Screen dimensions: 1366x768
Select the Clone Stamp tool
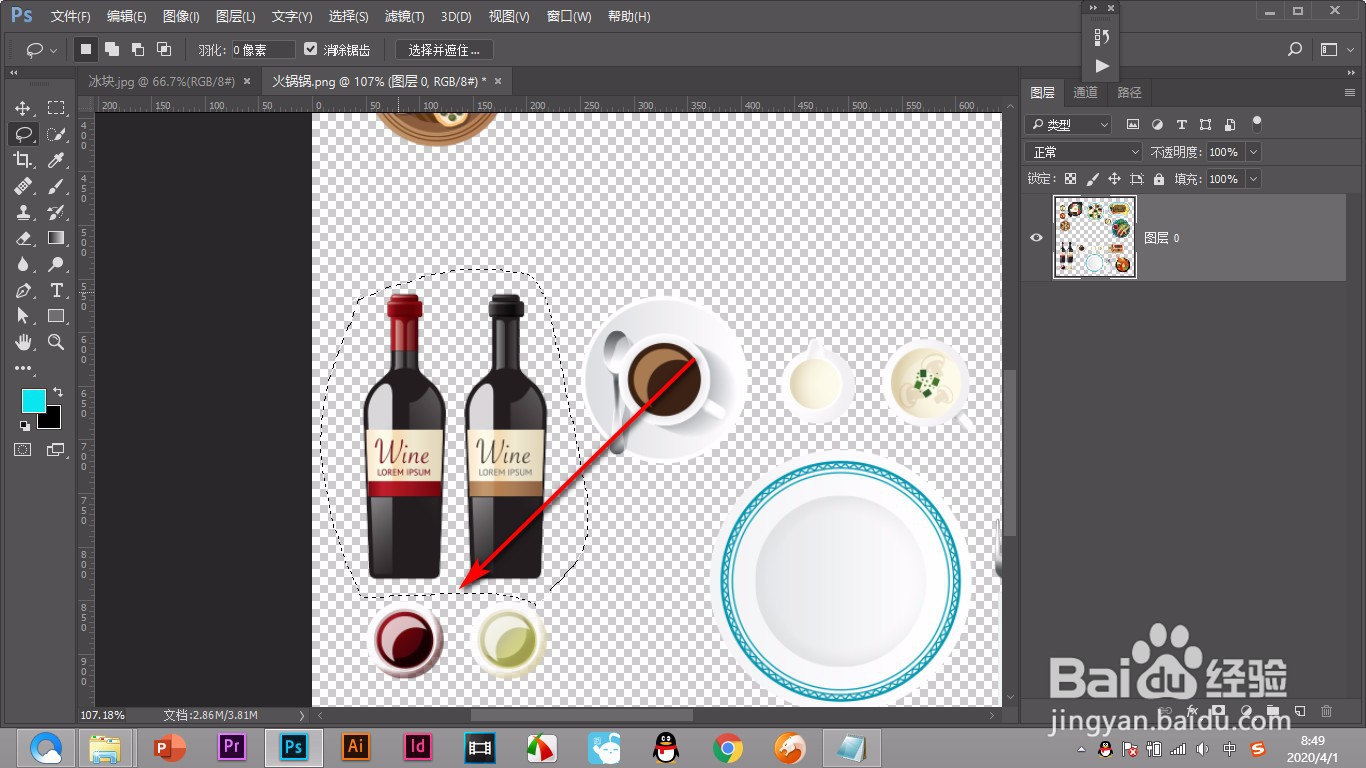(23, 212)
